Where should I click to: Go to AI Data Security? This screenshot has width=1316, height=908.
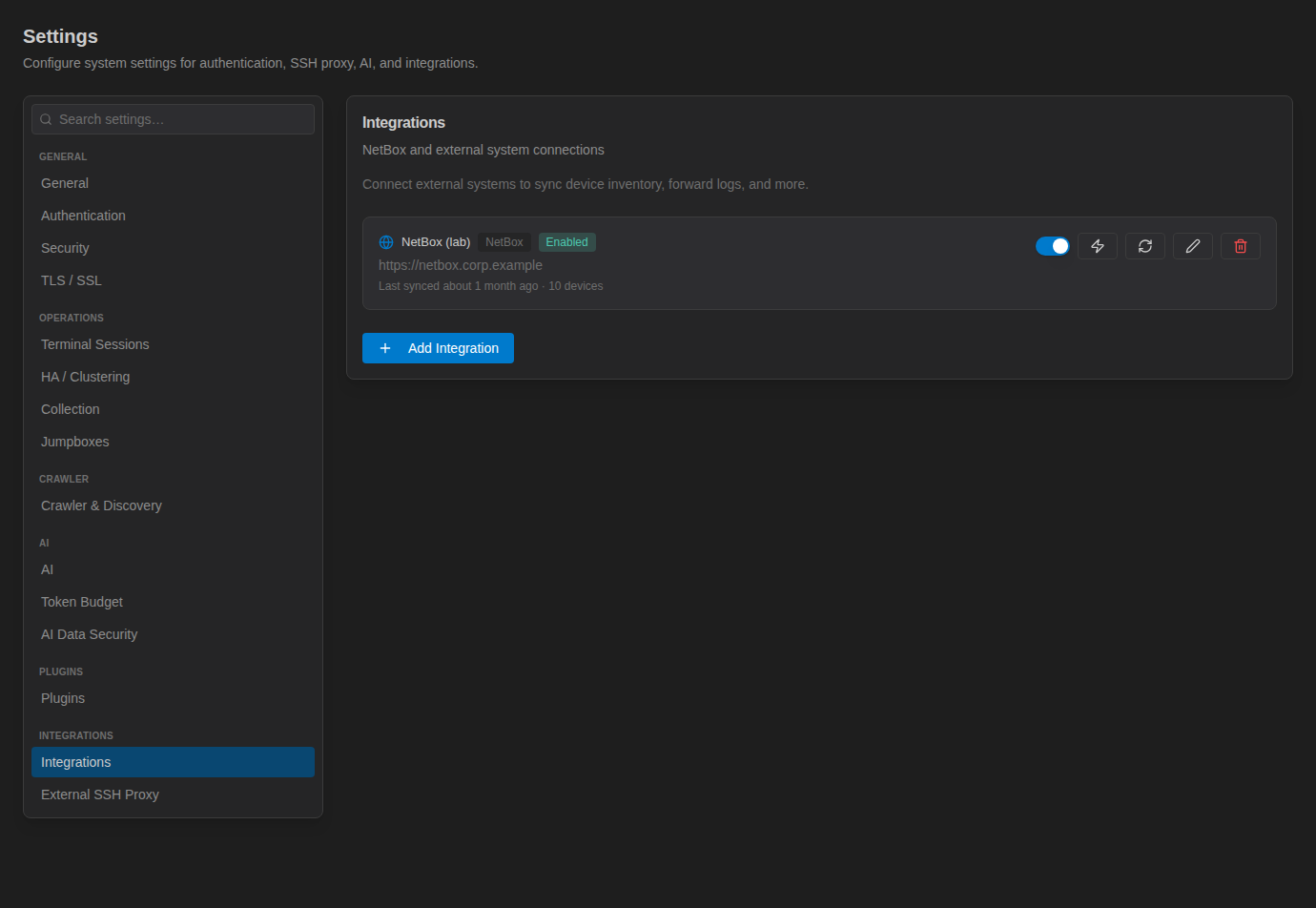point(173,634)
